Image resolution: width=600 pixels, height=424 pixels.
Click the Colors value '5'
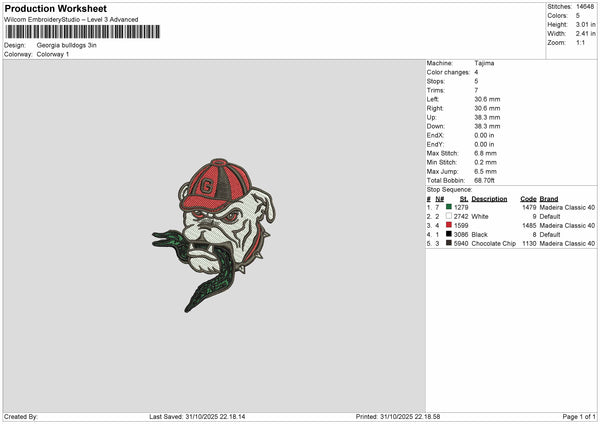pos(578,16)
